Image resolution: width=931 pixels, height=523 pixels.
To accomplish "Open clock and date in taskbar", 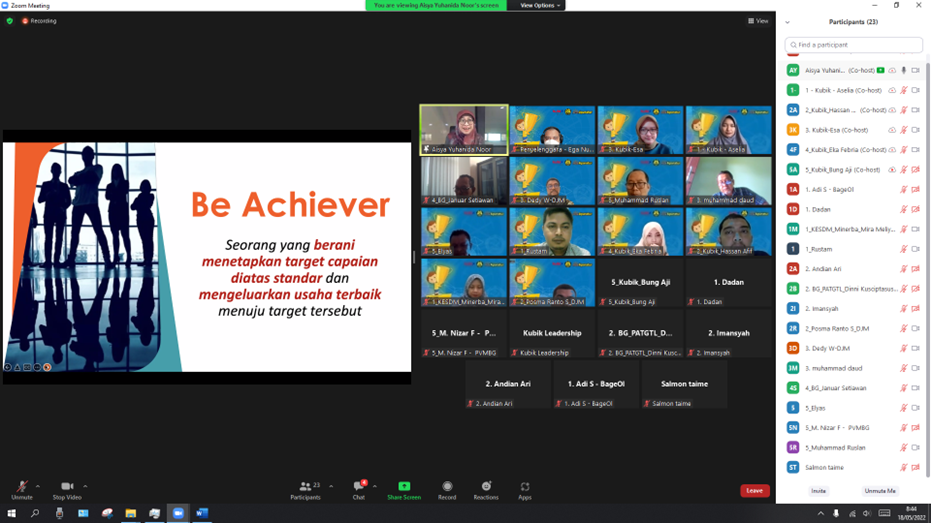I will tap(911, 514).
